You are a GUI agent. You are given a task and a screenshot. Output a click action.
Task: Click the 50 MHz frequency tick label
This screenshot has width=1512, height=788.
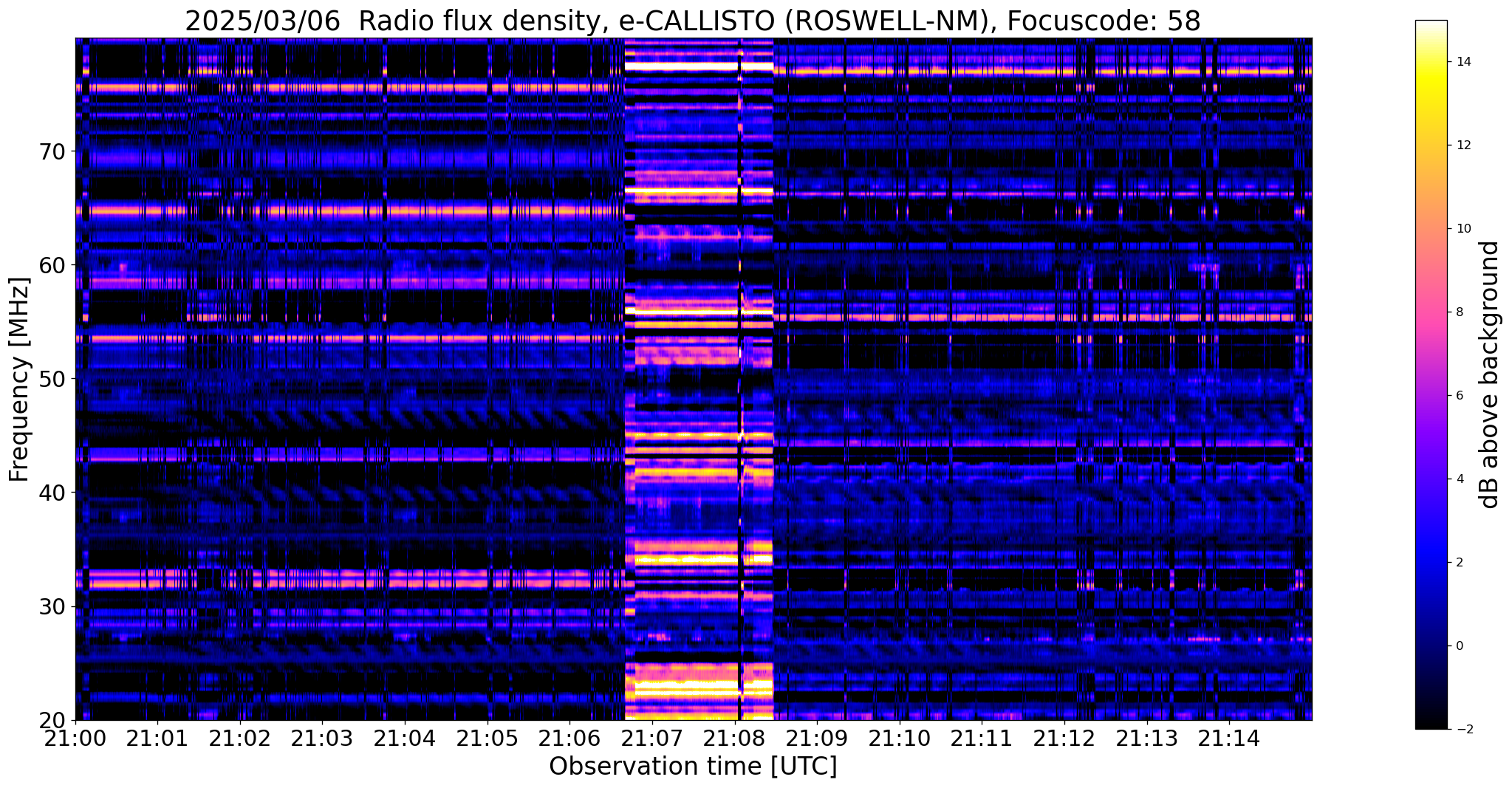coord(51,379)
